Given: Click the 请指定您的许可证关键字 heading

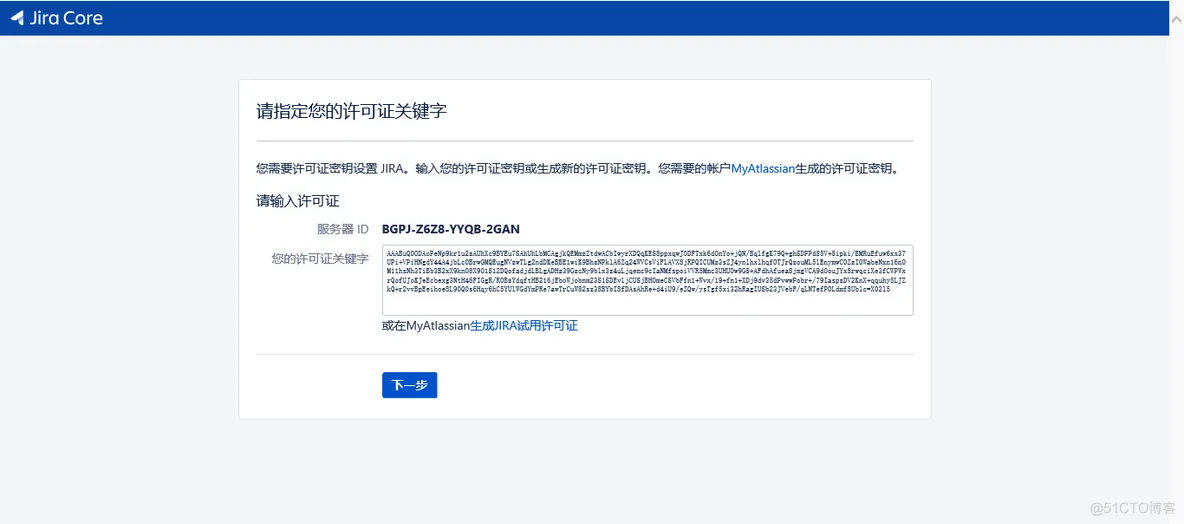Looking at the screenshot, I should tap(352, 112).
